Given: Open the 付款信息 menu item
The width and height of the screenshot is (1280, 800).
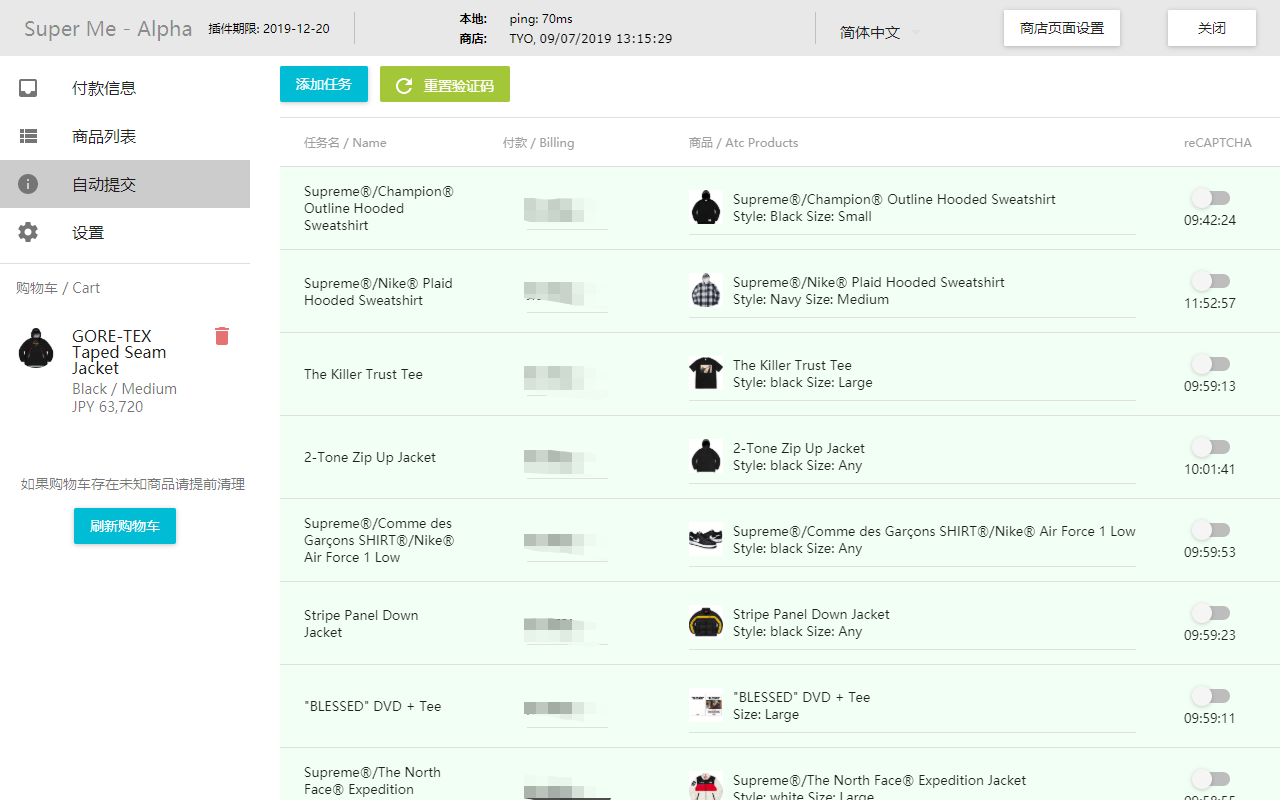Looking at the screenshot, I should pyautogui.click(x=125, y=88).
